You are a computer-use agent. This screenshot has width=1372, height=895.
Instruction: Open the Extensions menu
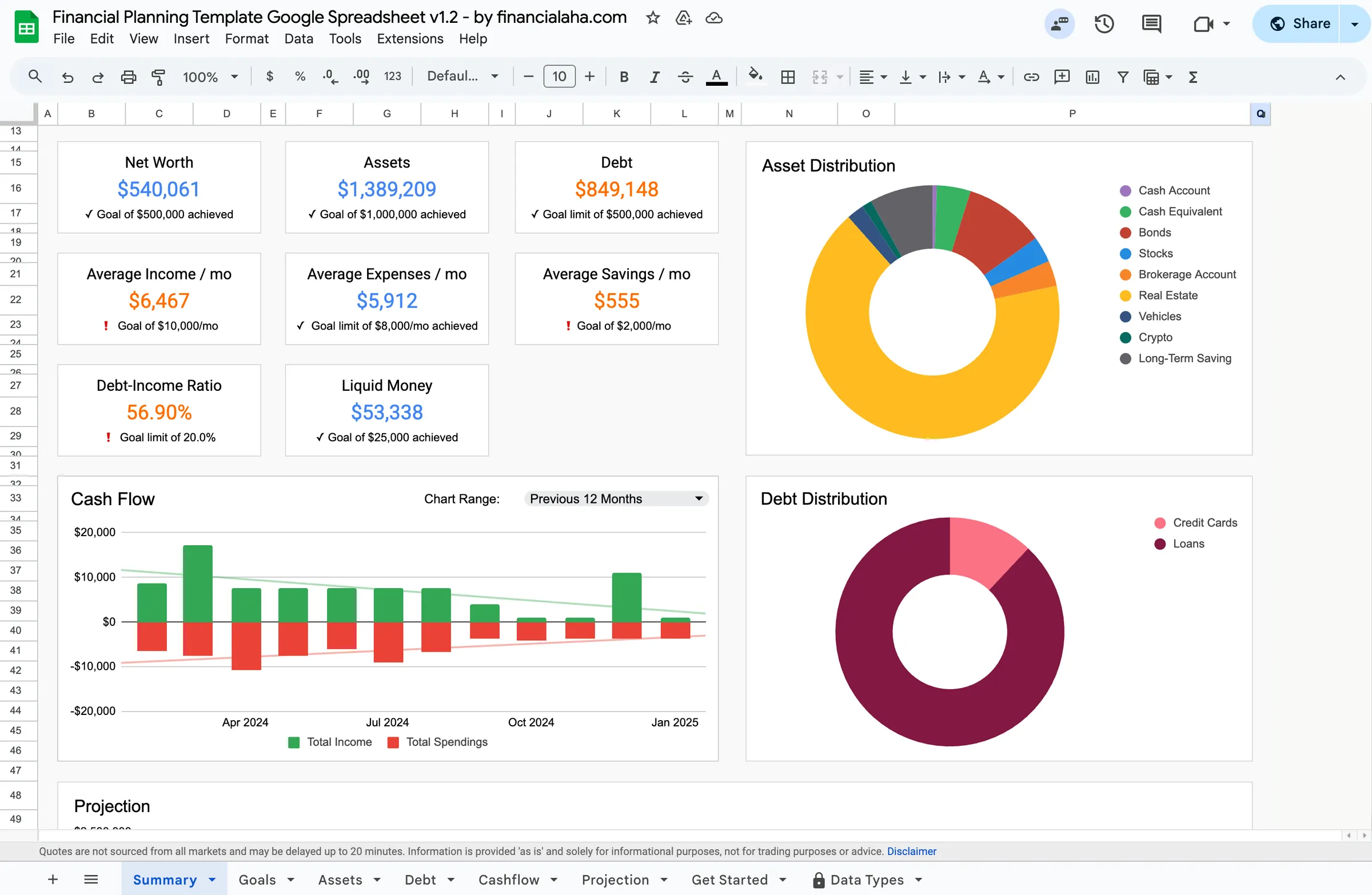coord(409,39)
